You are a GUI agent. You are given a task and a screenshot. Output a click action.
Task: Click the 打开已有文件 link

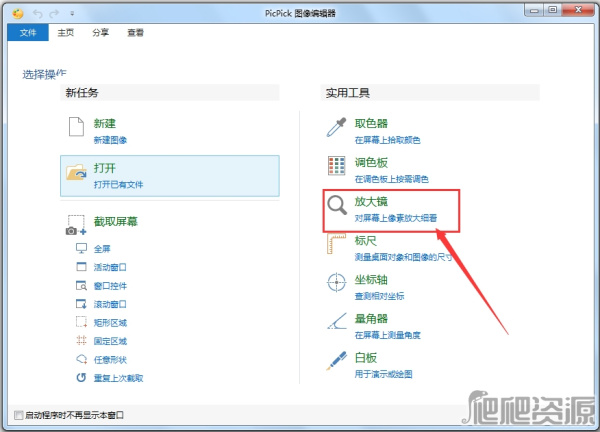118,184
